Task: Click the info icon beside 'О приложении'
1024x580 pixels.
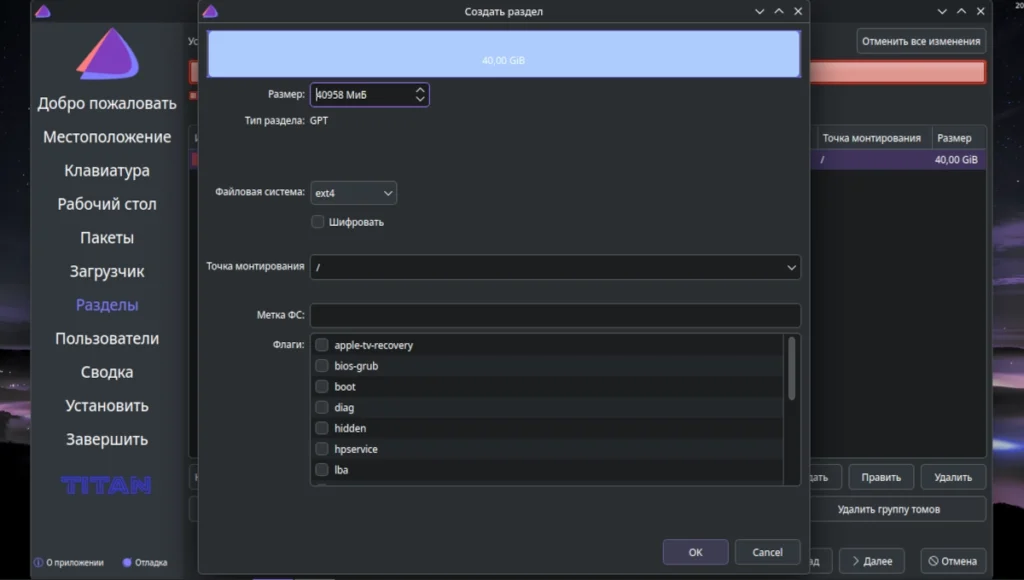Action: (39, 562)
